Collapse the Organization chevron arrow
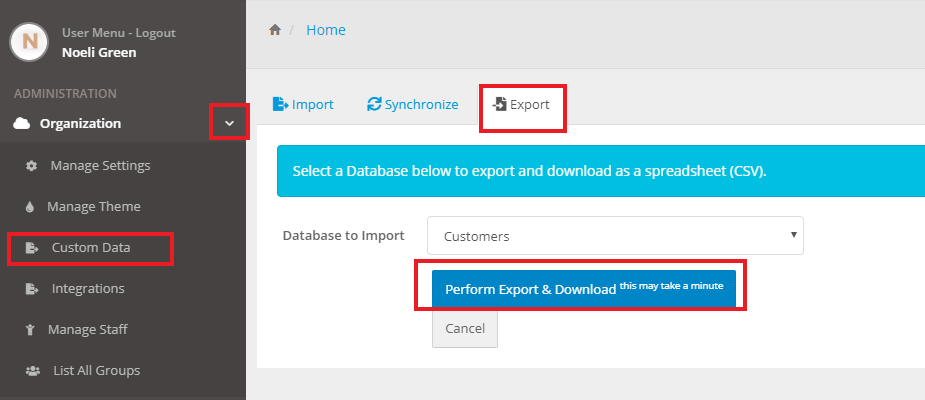This screenshot has height=400, width=925. coord(230,123)
